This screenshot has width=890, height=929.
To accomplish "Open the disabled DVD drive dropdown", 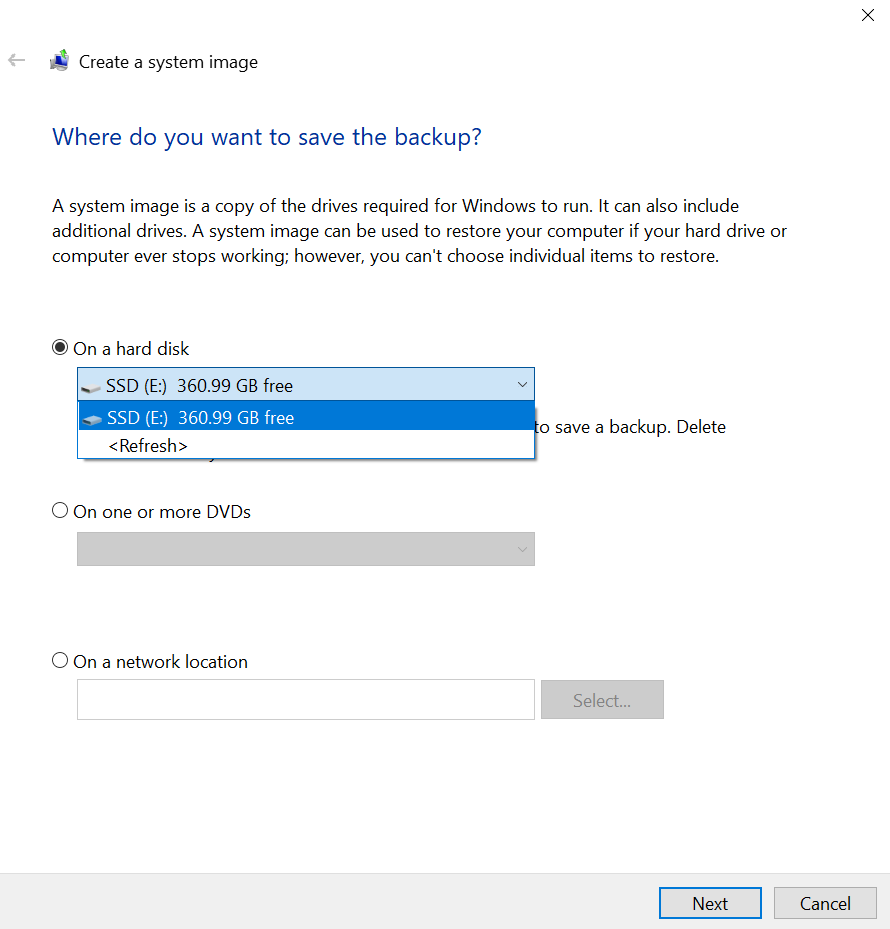I will point(306,549).
